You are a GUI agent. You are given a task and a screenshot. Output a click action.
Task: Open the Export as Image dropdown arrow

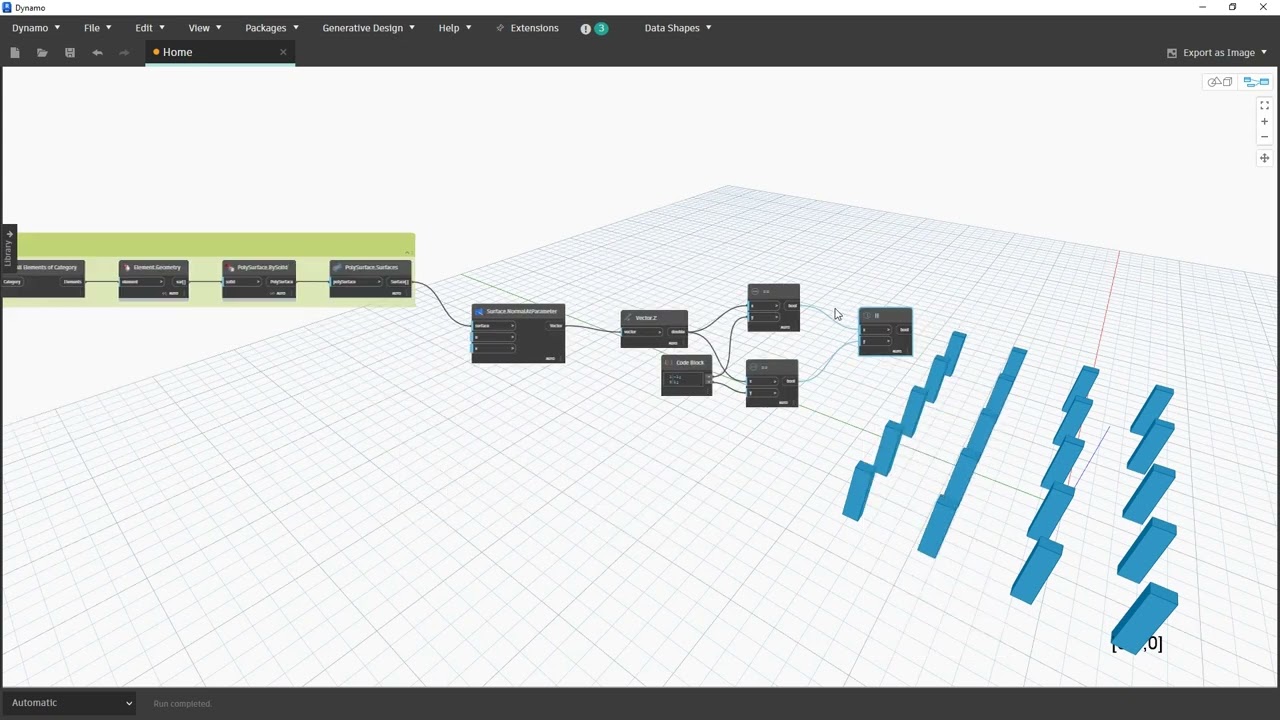pyautogui.click(x=1264, y=52)
